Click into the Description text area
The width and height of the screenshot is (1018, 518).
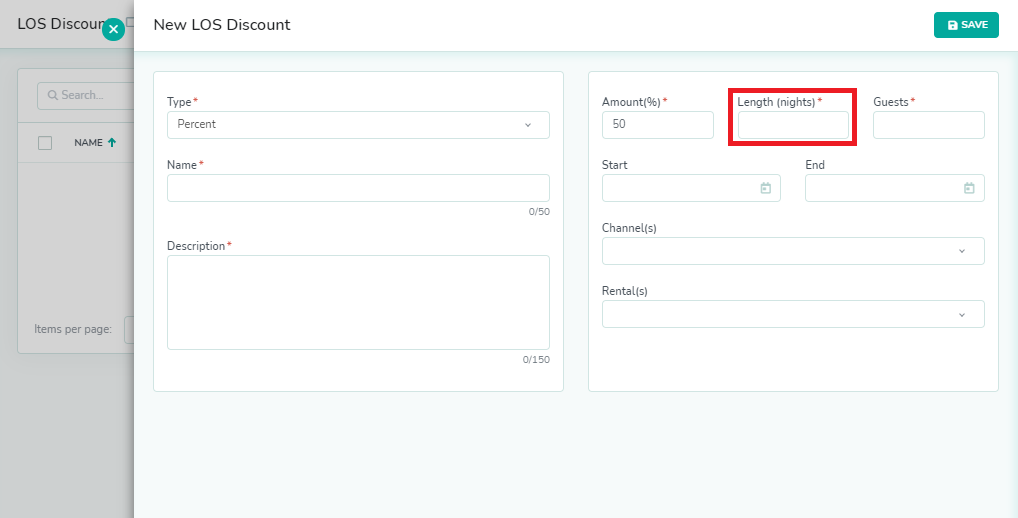[x=358, y=302]
